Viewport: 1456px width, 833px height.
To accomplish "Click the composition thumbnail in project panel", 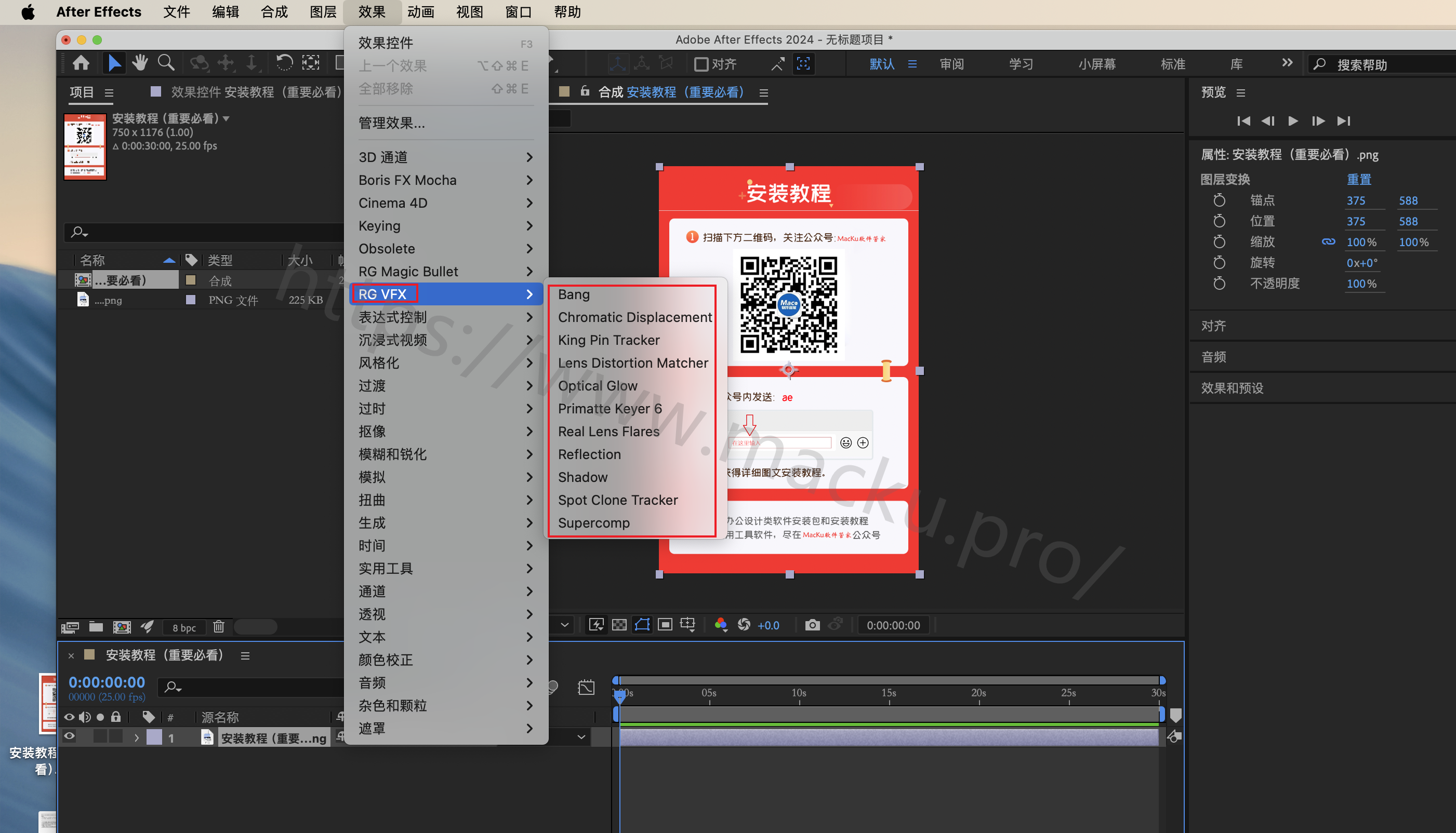I will 85,146.
